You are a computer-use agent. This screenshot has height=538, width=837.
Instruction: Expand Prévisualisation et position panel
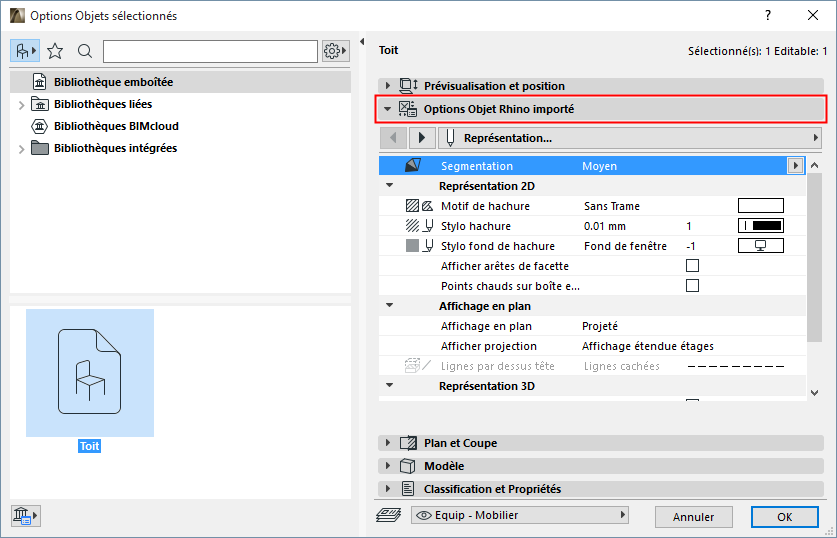[x=388, y=85]
